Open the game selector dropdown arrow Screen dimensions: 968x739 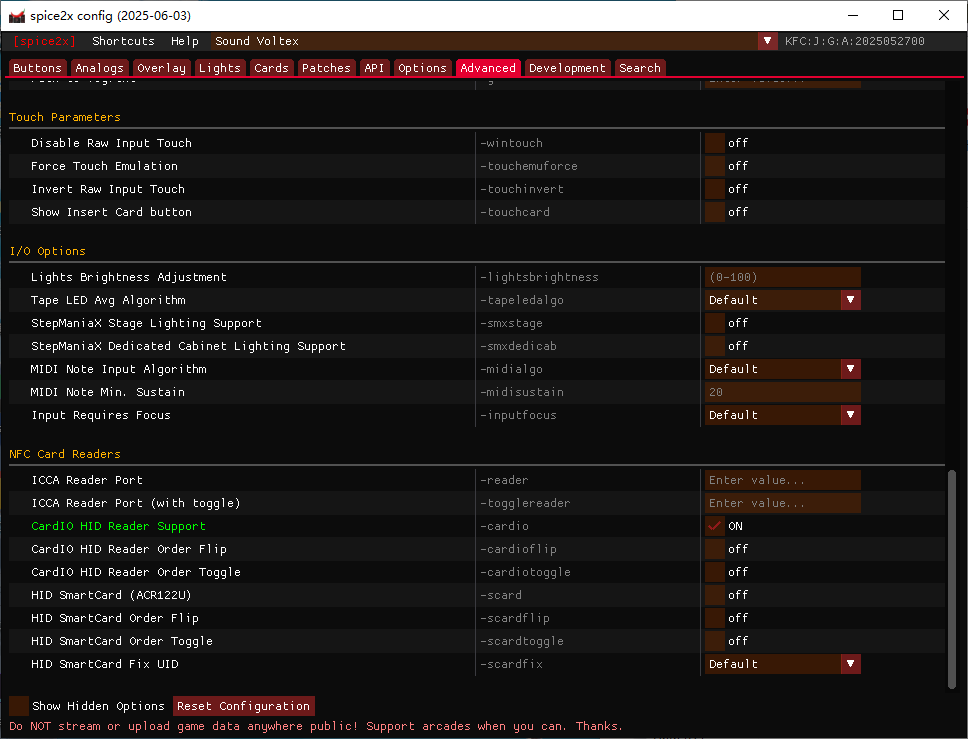pos(767,41)
